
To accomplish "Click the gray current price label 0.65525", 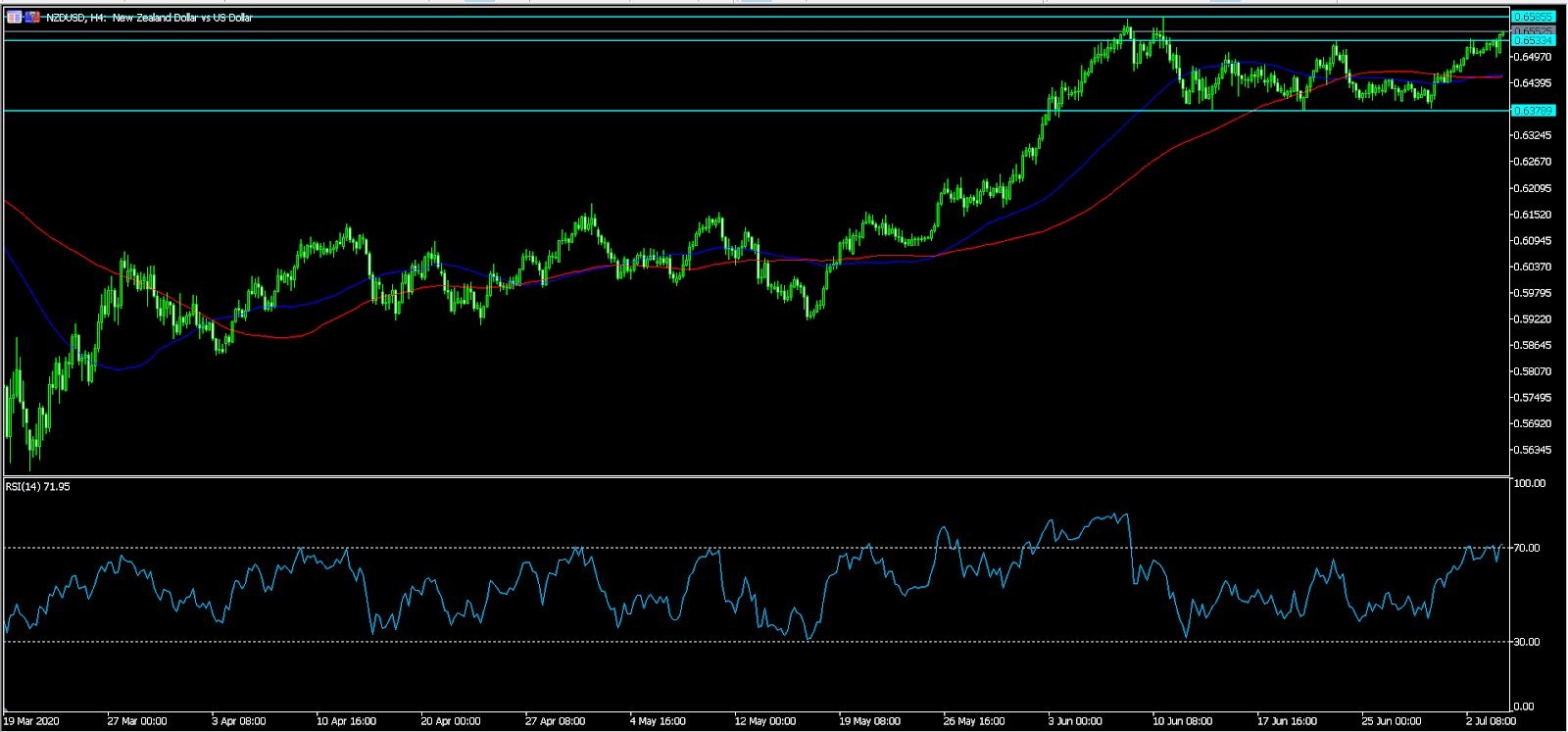I will 1534,32.
